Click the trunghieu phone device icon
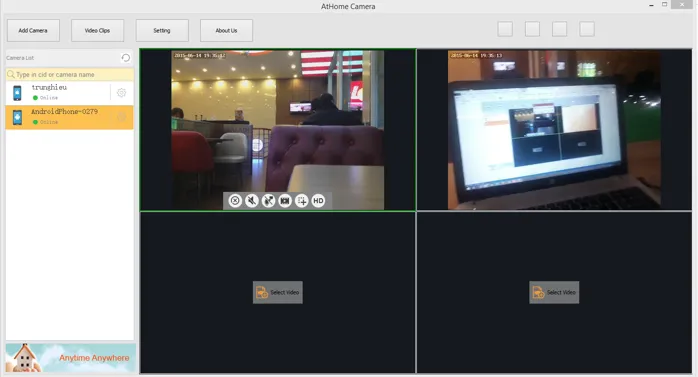Screen dimensions: 698x377 (x=17, y=93)
